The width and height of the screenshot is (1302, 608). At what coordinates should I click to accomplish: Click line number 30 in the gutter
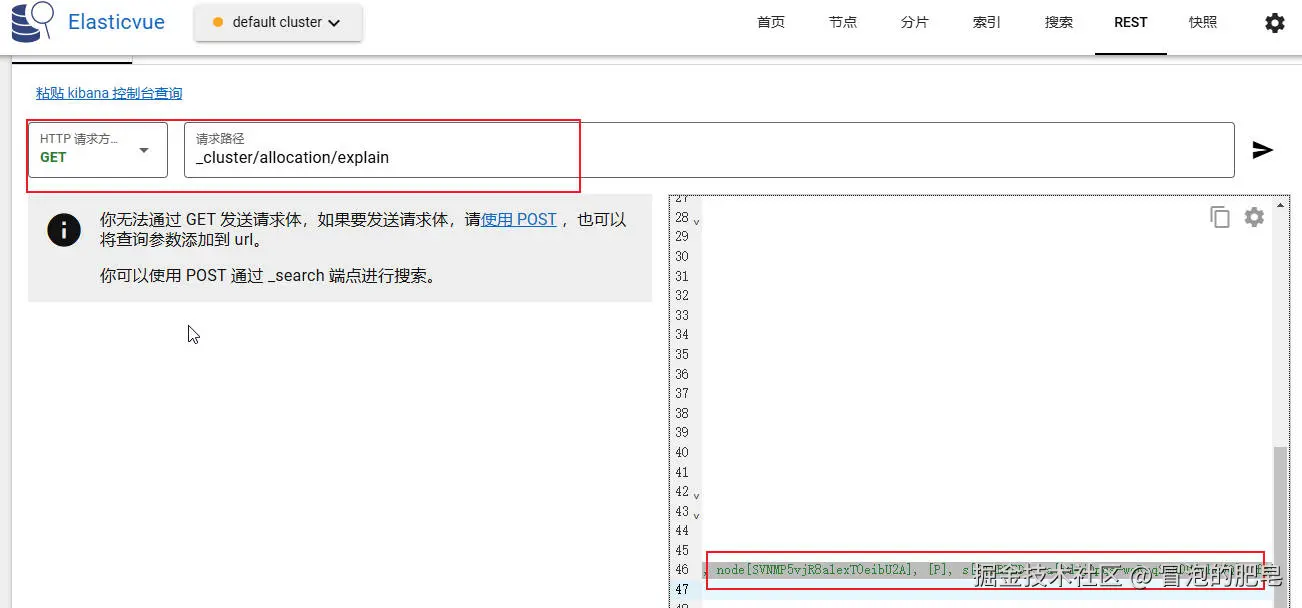(682, 256)
